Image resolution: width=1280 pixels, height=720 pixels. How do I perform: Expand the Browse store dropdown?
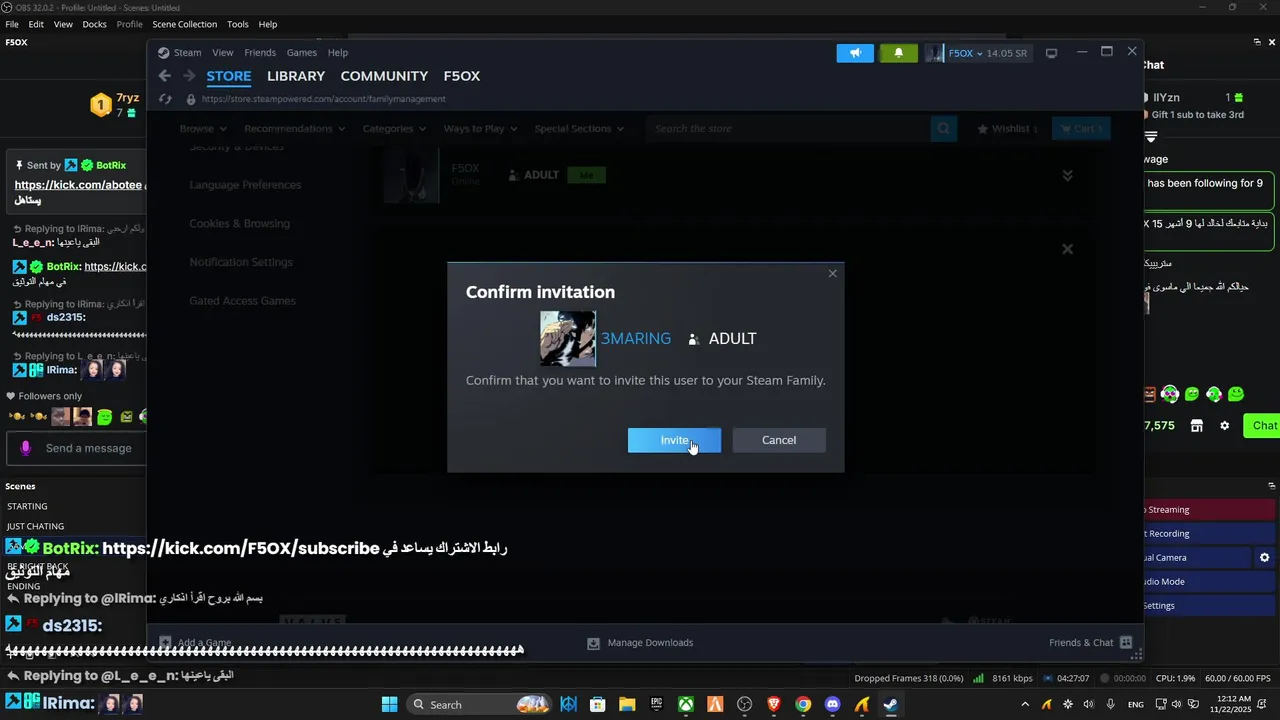click(203, 128)
